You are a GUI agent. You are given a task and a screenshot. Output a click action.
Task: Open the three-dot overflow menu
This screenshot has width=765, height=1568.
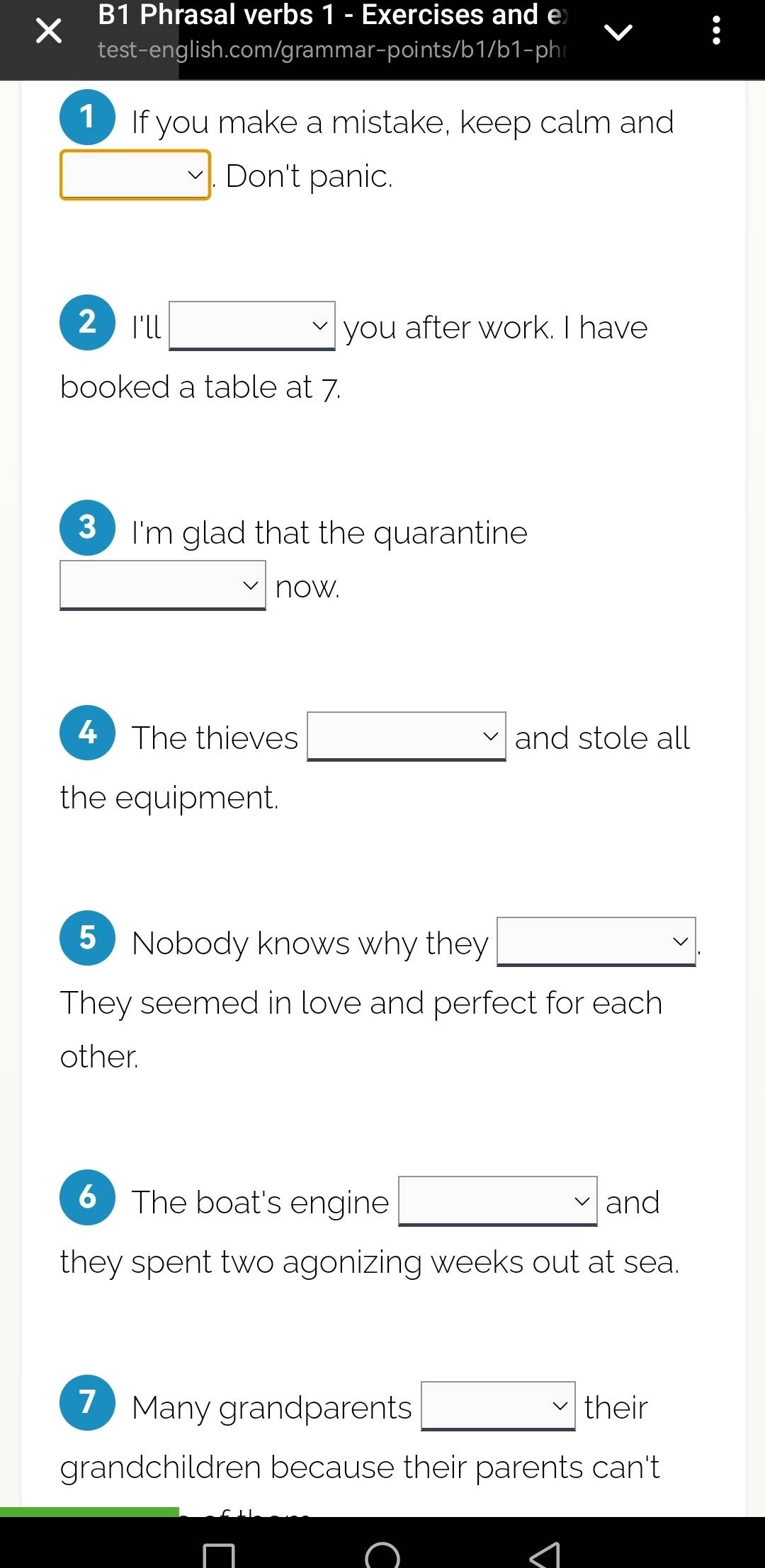[x=716, y=31]
